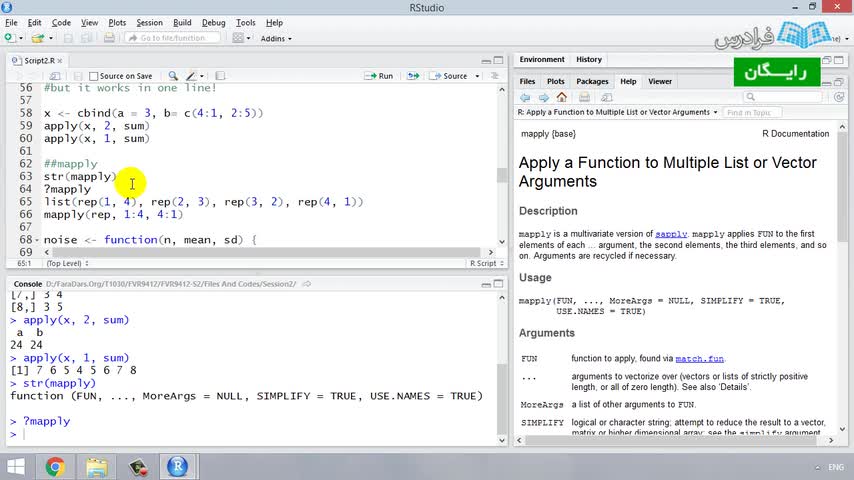This screenshot has height=480, width=854.
Task: Go back in Help history
Action: click(525, 97)
